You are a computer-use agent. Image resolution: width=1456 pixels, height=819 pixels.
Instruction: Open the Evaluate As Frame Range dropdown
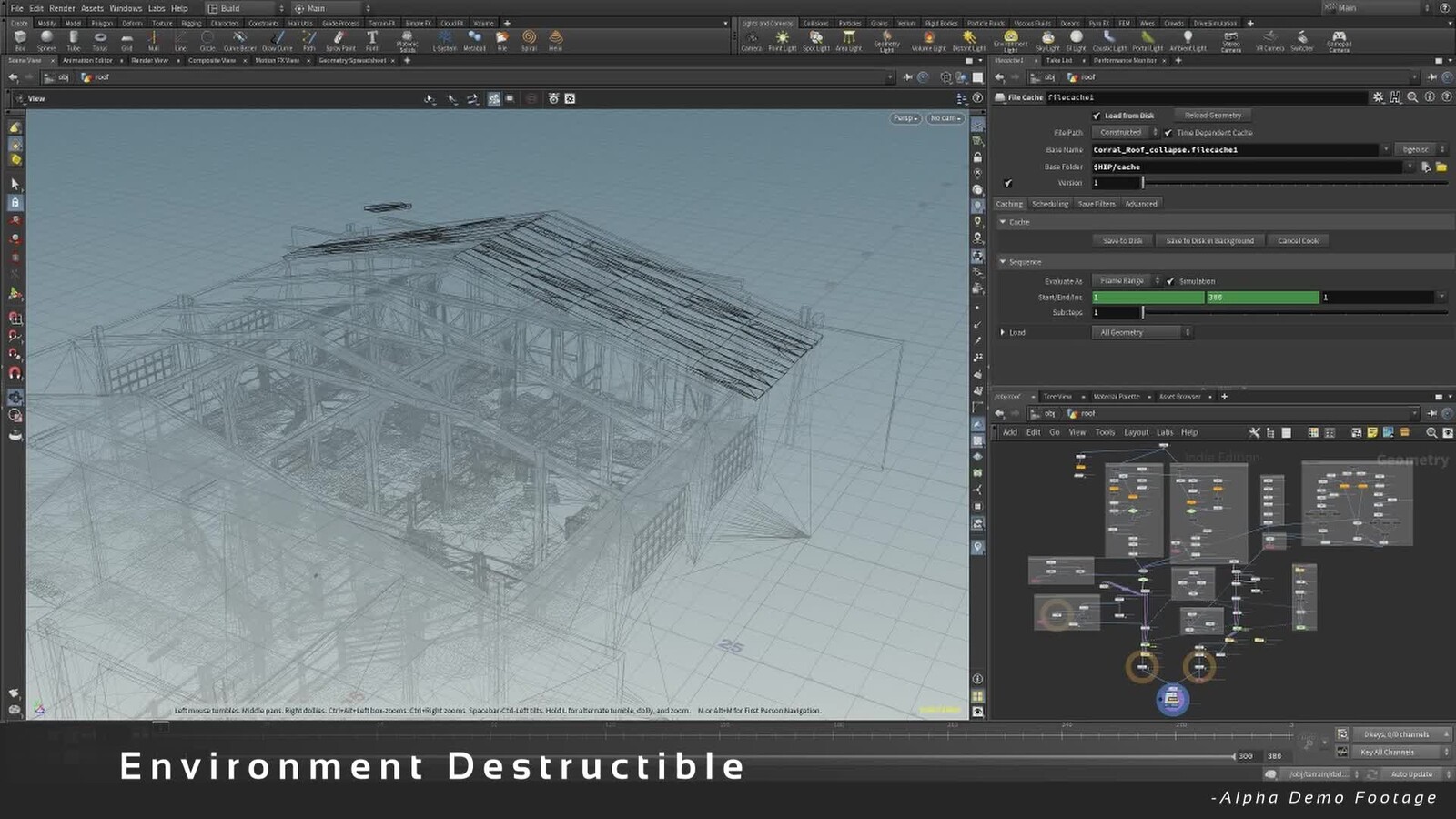coord(1127,281)
